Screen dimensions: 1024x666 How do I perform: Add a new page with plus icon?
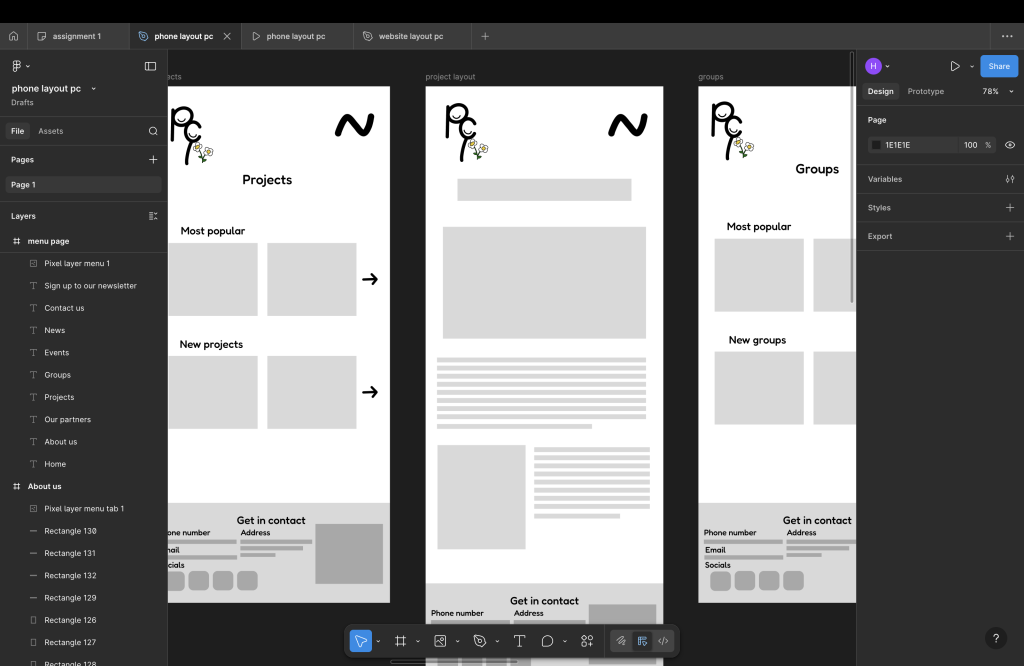[153, 159]
